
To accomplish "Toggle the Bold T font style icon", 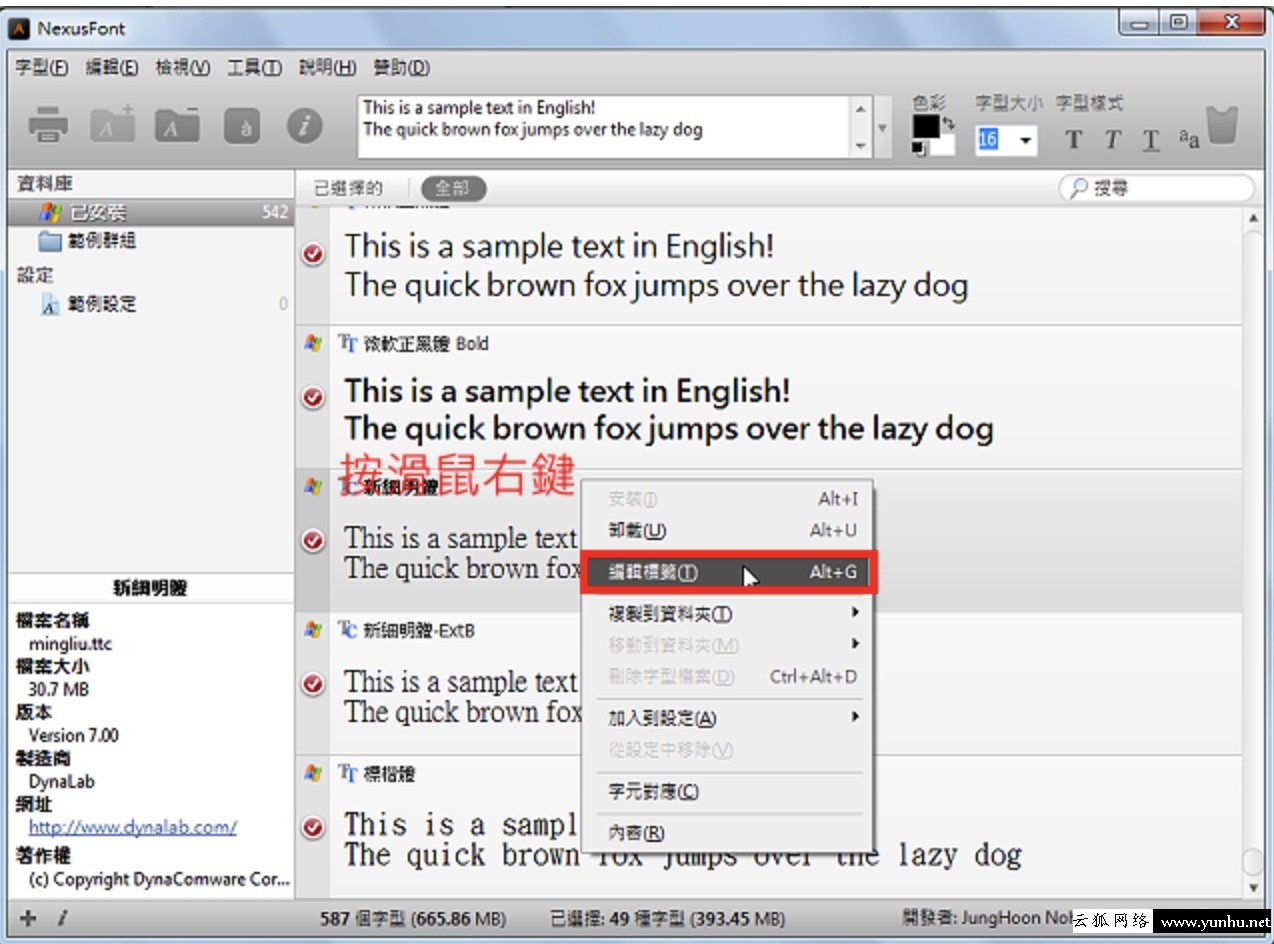I will 1074,140.
